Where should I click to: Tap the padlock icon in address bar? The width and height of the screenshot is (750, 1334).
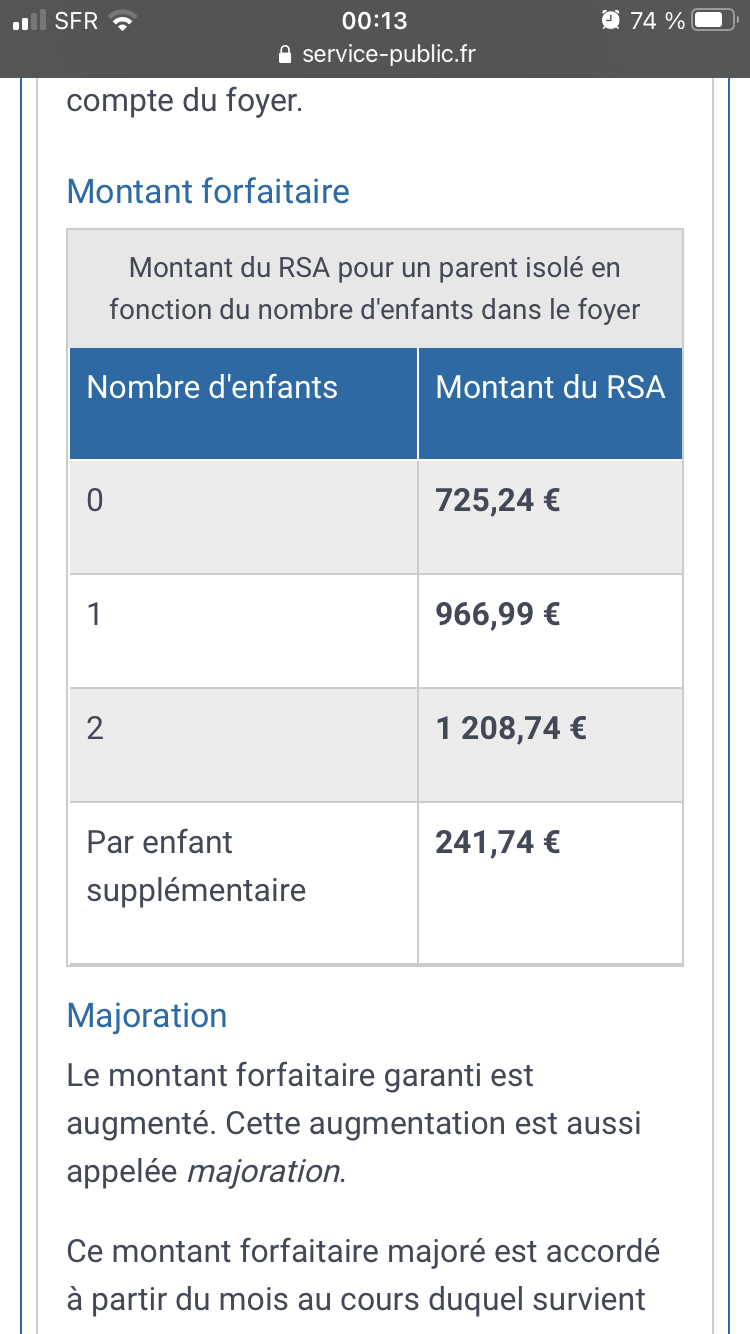click(x=286, y=54)
